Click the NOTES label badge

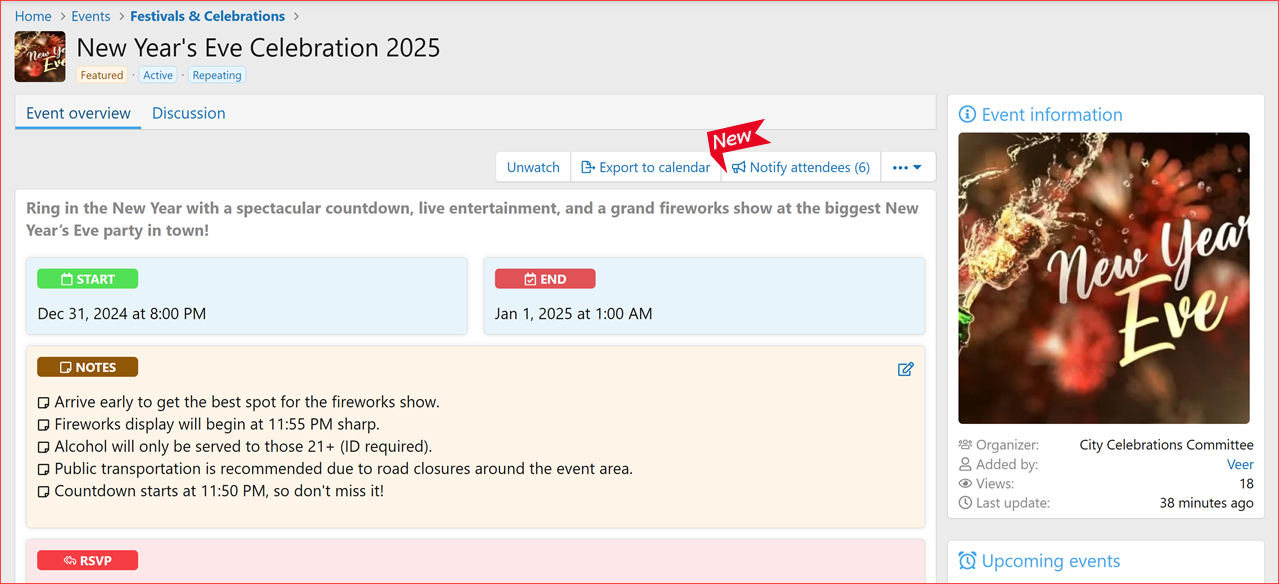point(88,367)
